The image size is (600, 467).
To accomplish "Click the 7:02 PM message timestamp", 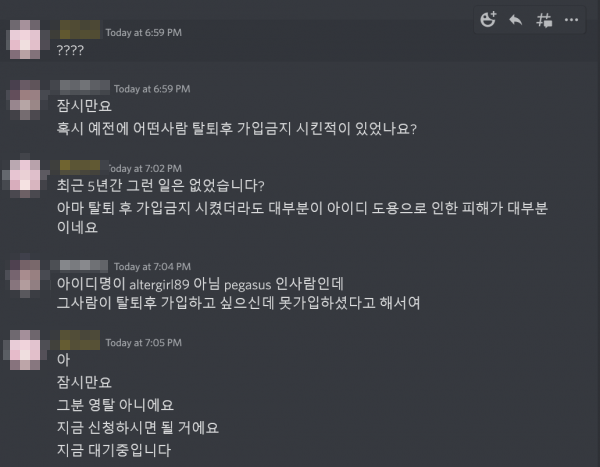I will point(145,168).
